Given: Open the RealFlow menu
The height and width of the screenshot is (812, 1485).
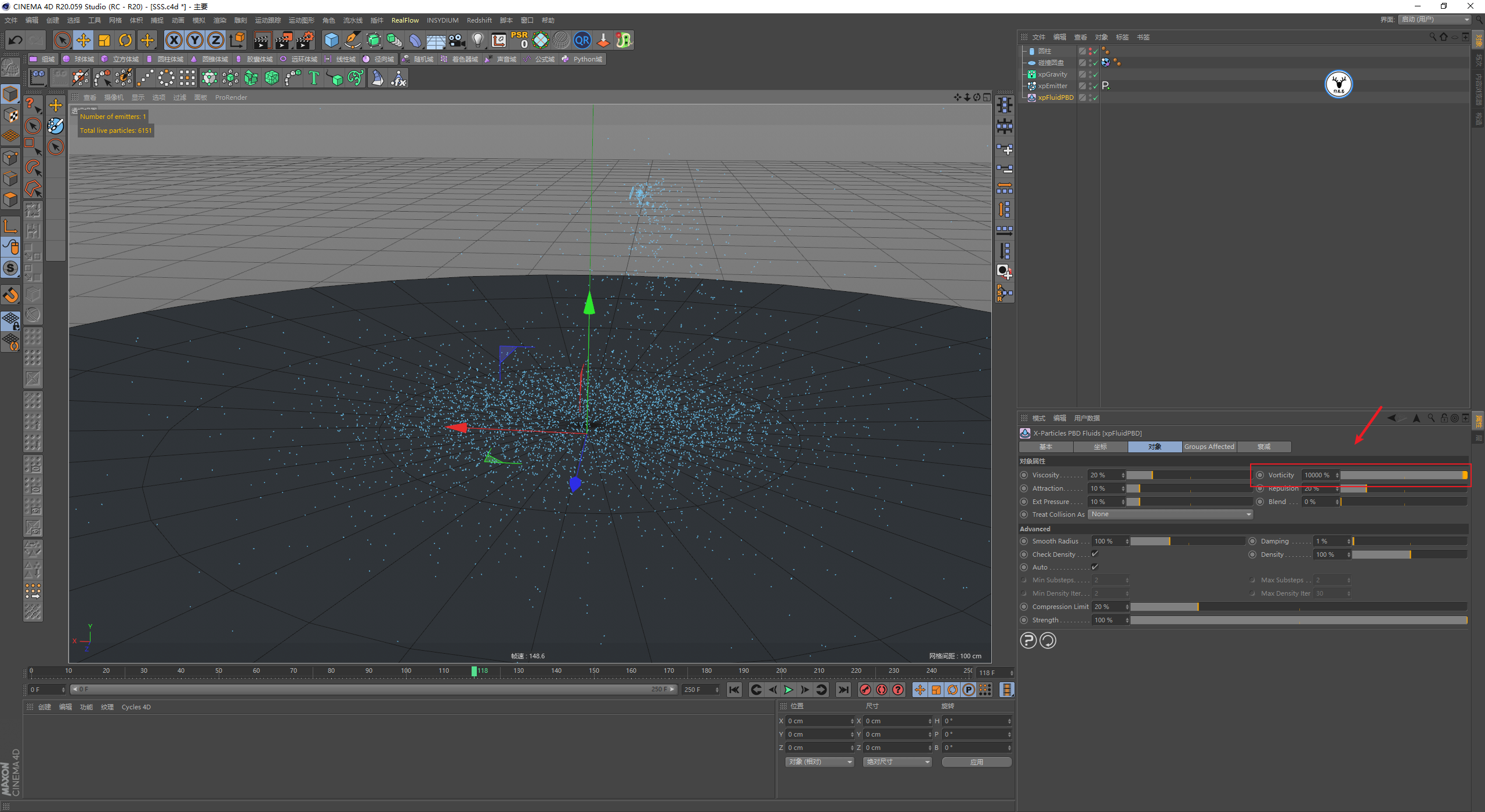Looking at the screenshot, I should coord(404,20).
